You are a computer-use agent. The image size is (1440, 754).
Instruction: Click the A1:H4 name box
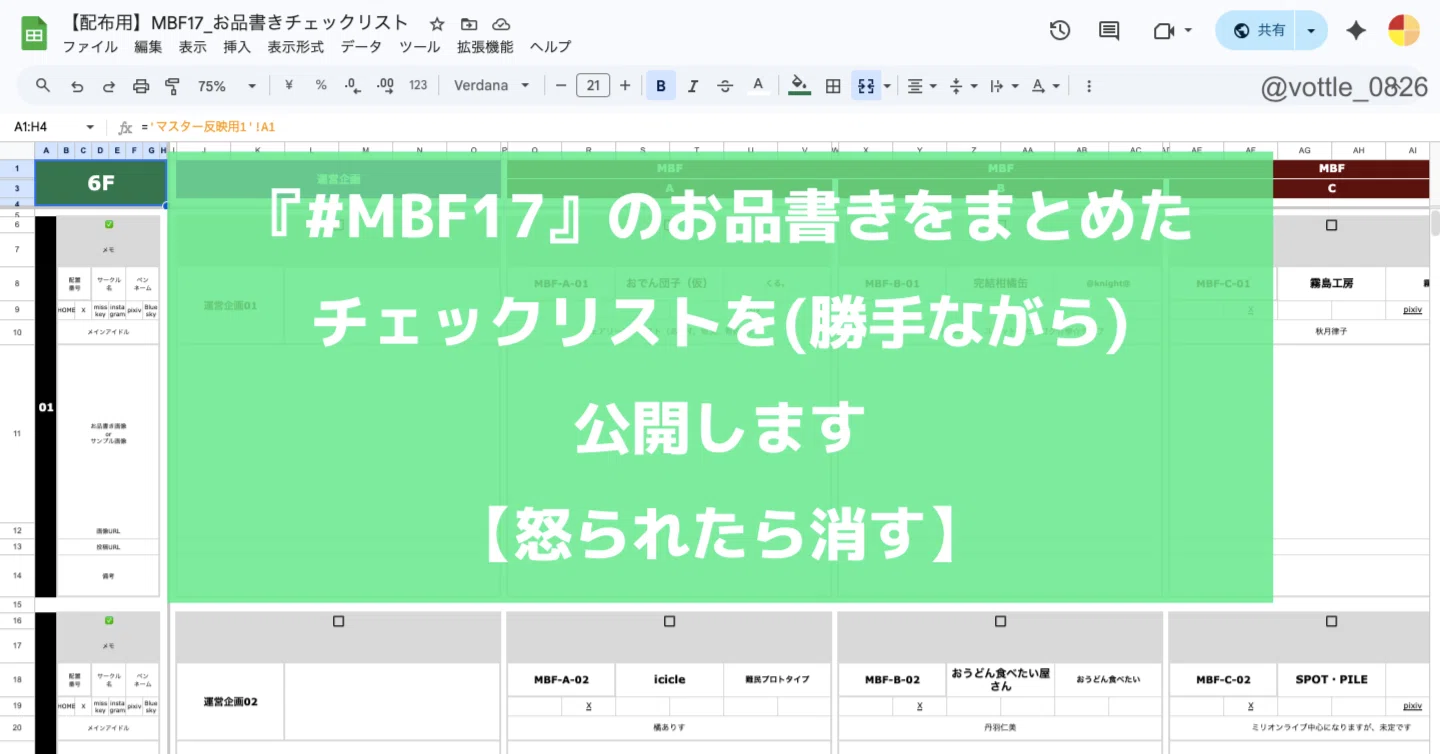pos(32,127)
